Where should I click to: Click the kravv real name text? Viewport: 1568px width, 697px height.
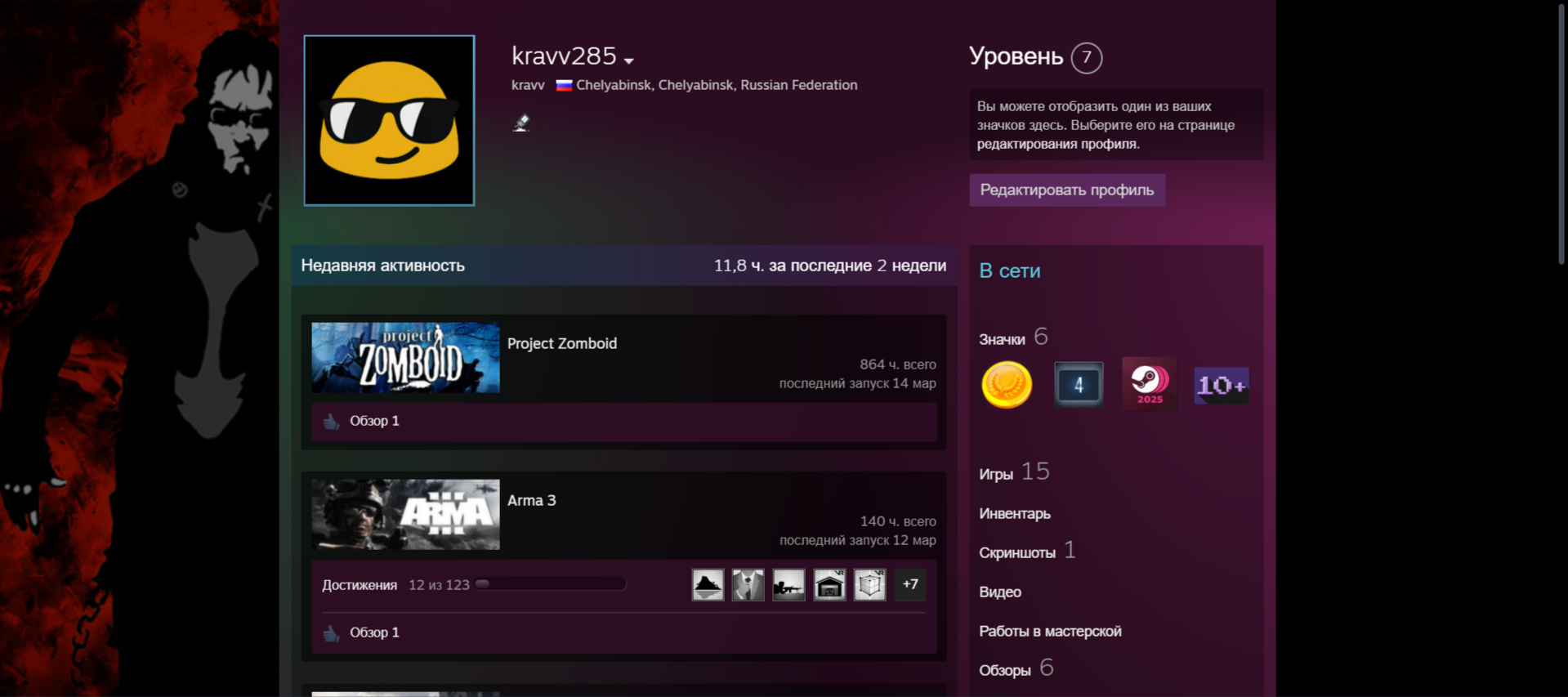528,85
